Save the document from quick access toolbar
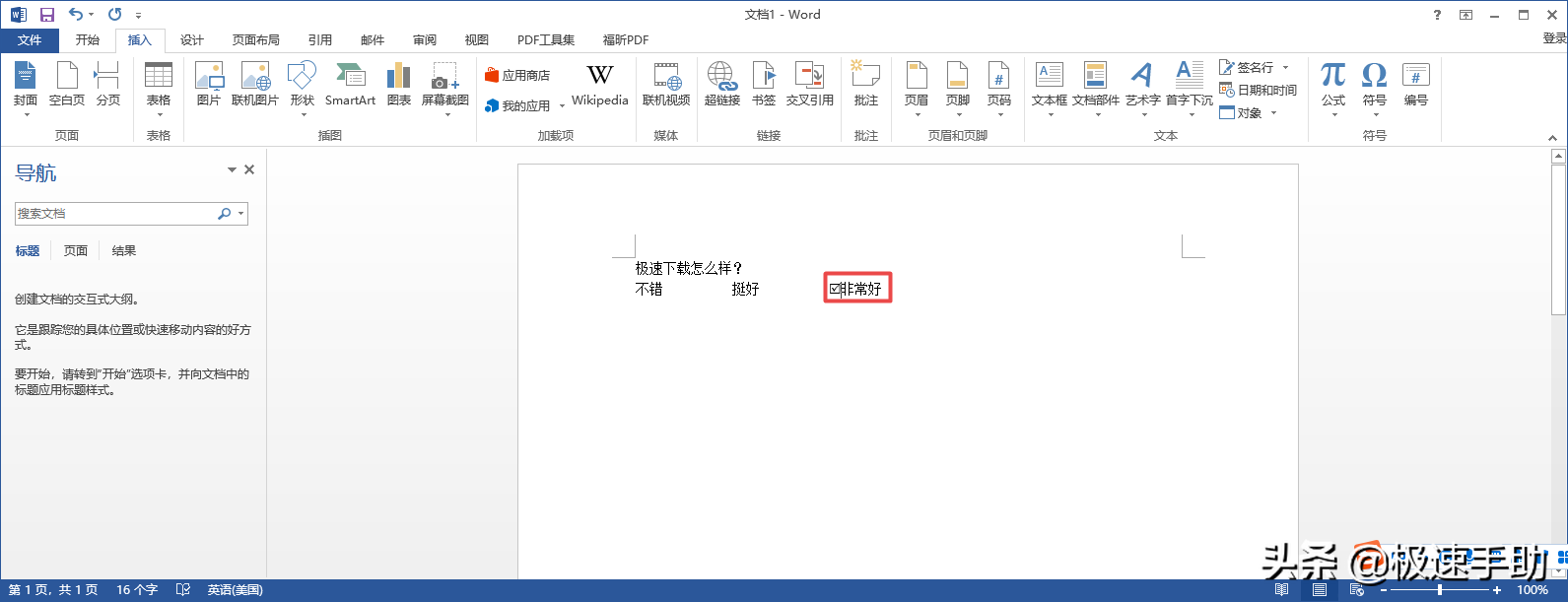The image size is (1568, 602). [46, 15]
